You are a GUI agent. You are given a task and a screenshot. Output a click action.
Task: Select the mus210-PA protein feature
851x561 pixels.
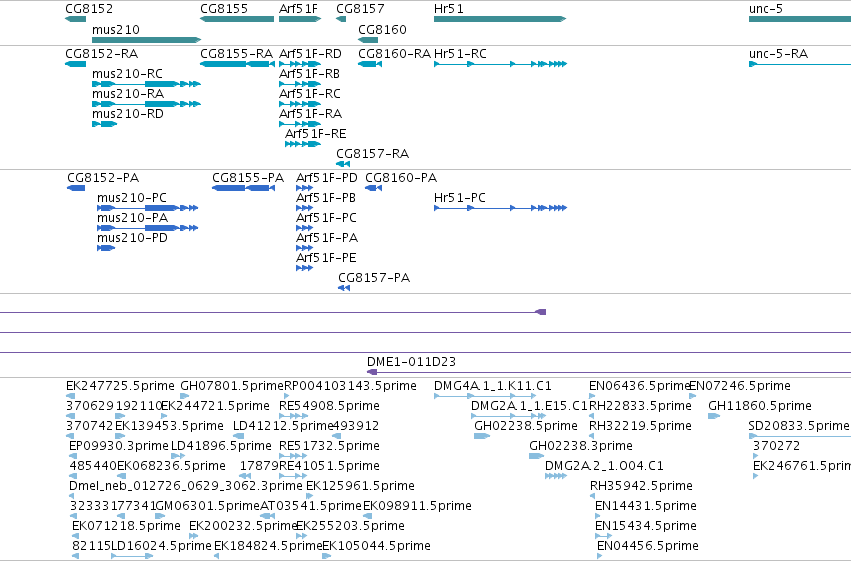pos(148,228)
